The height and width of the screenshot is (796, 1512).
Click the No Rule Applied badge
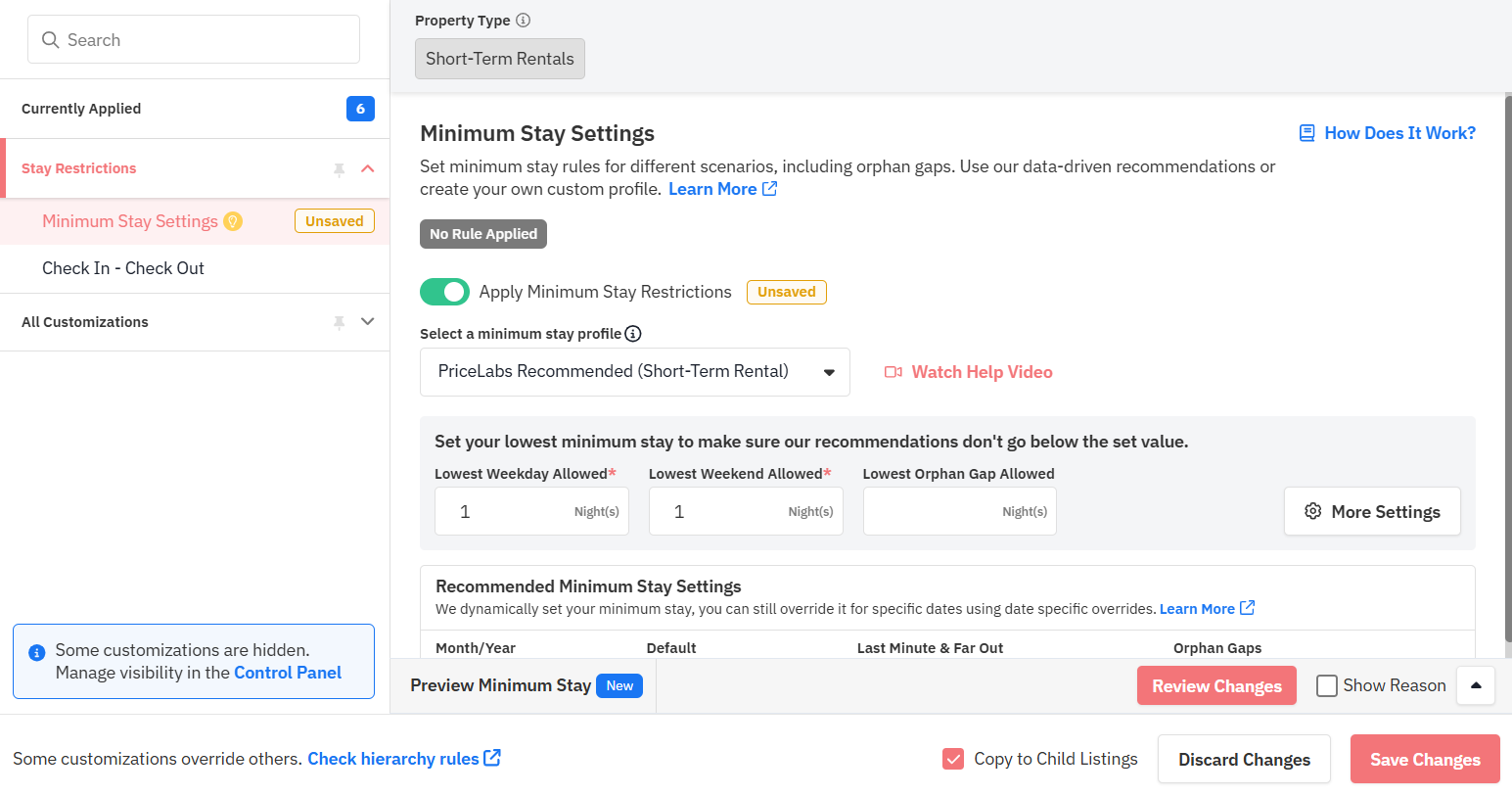483,234
